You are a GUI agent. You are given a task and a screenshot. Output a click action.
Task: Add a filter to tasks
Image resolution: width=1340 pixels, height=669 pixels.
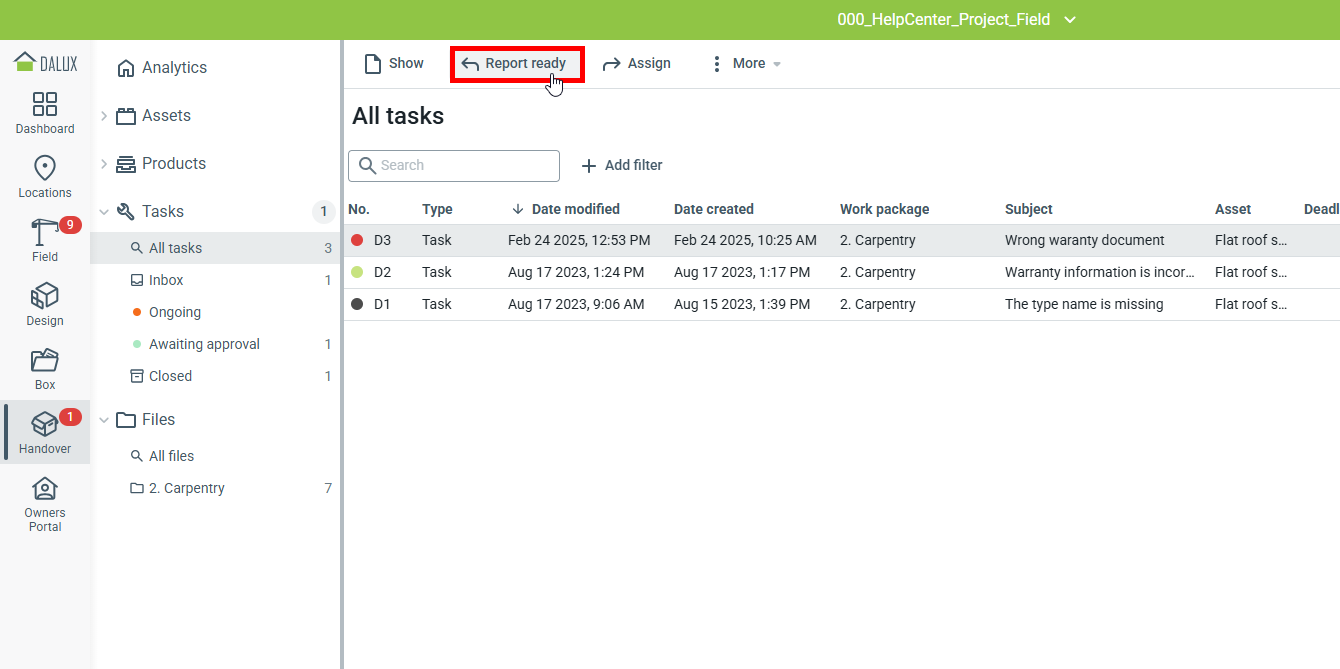622,166
